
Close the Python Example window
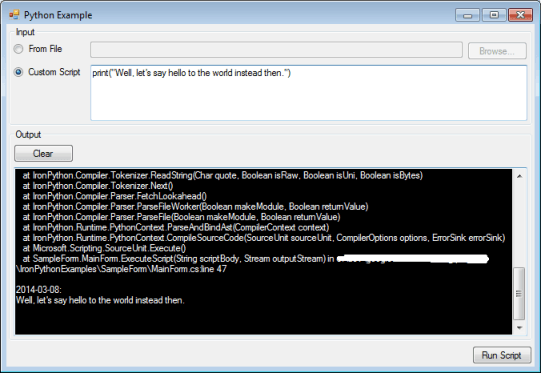click(520, 16)
